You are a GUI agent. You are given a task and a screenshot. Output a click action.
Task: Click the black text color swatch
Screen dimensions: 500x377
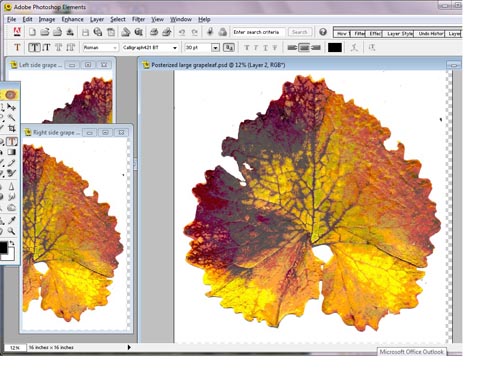335,48
